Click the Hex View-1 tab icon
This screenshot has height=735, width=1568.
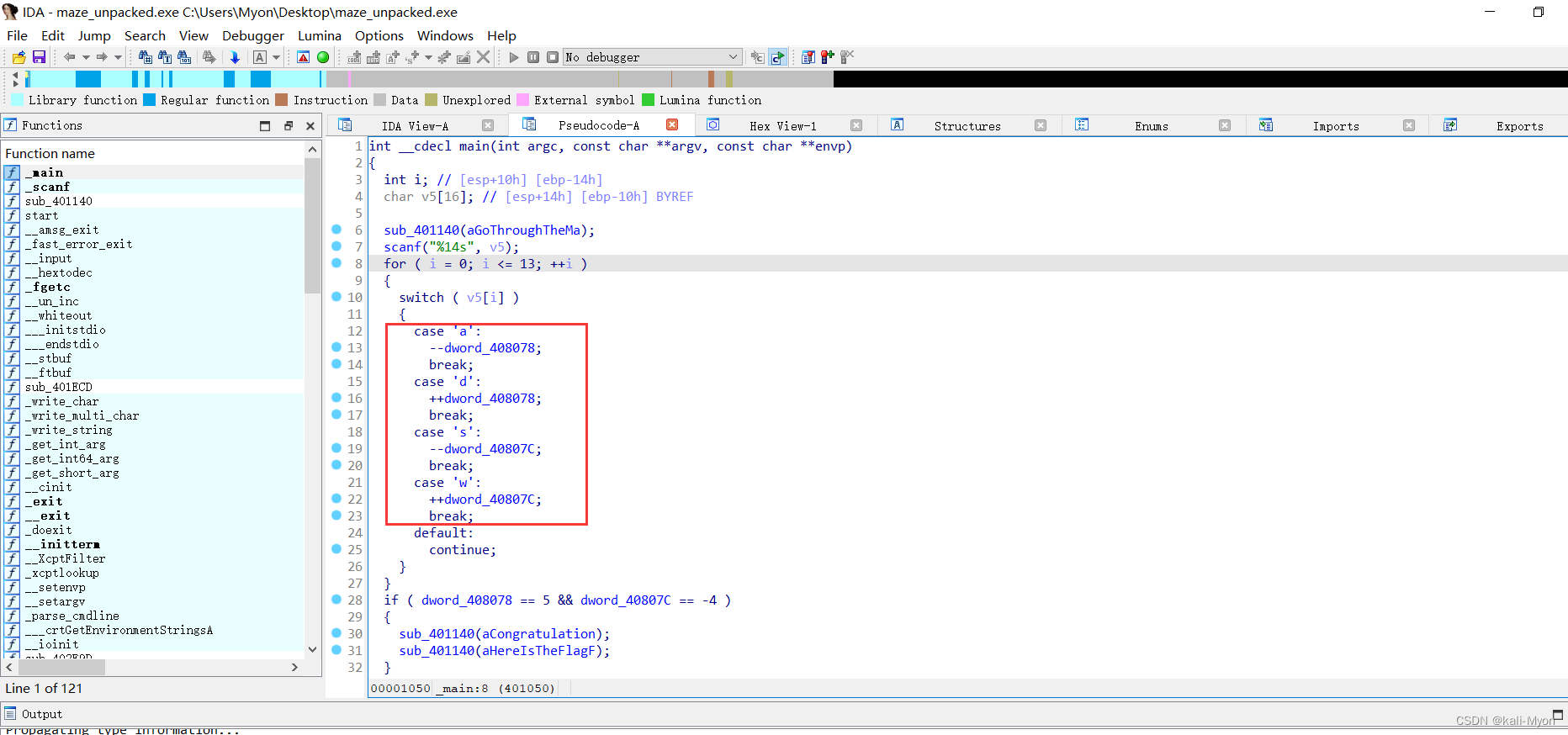pos(712,125)
